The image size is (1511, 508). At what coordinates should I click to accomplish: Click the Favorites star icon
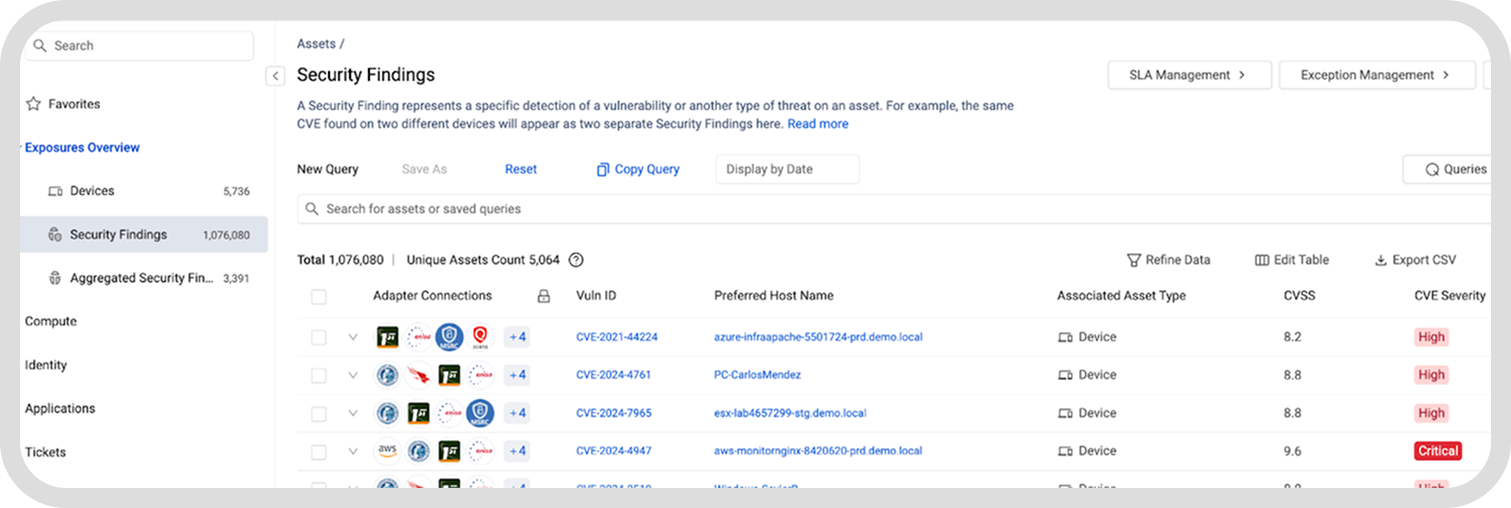33,104
